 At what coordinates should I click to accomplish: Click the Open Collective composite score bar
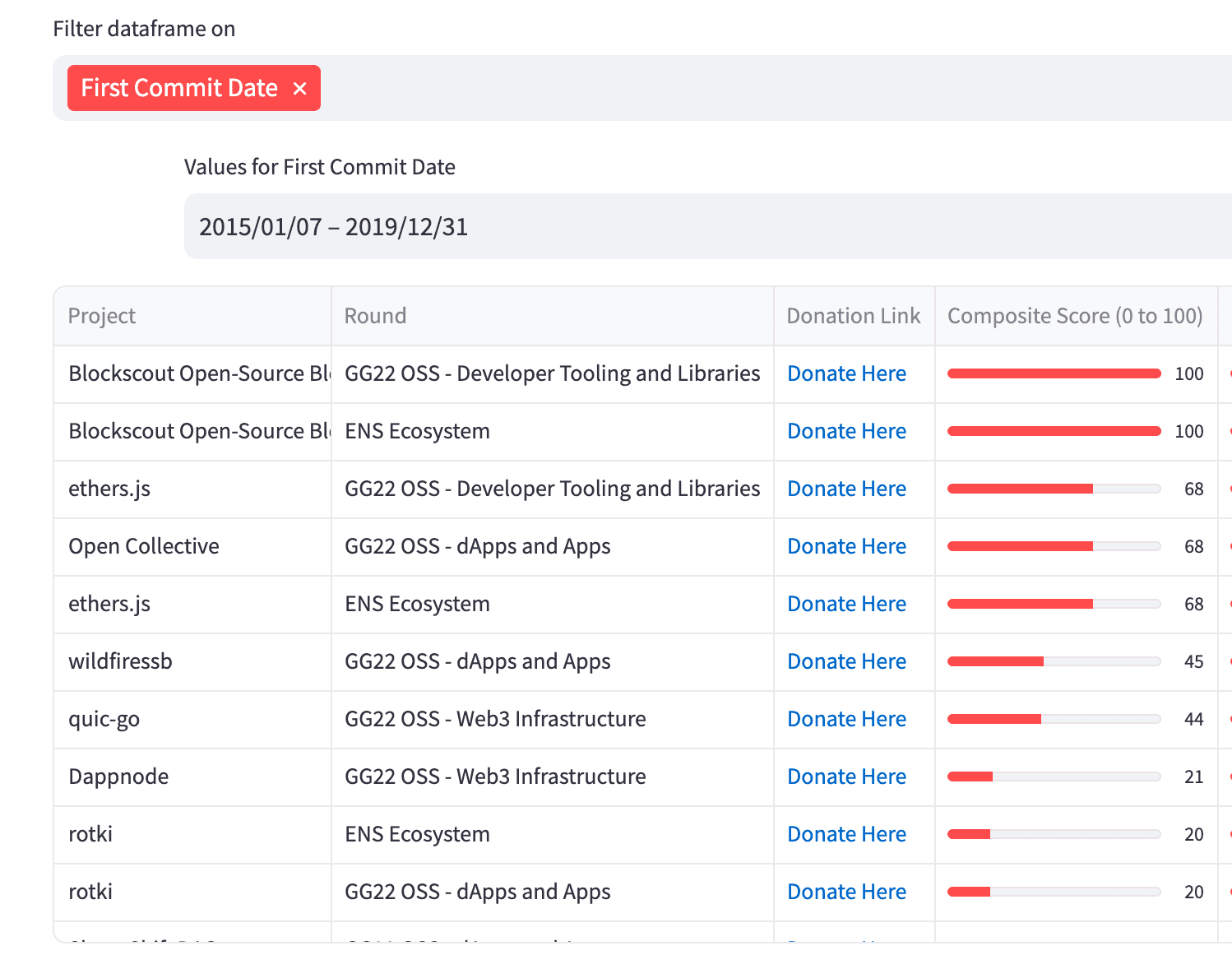[1054, 546]
